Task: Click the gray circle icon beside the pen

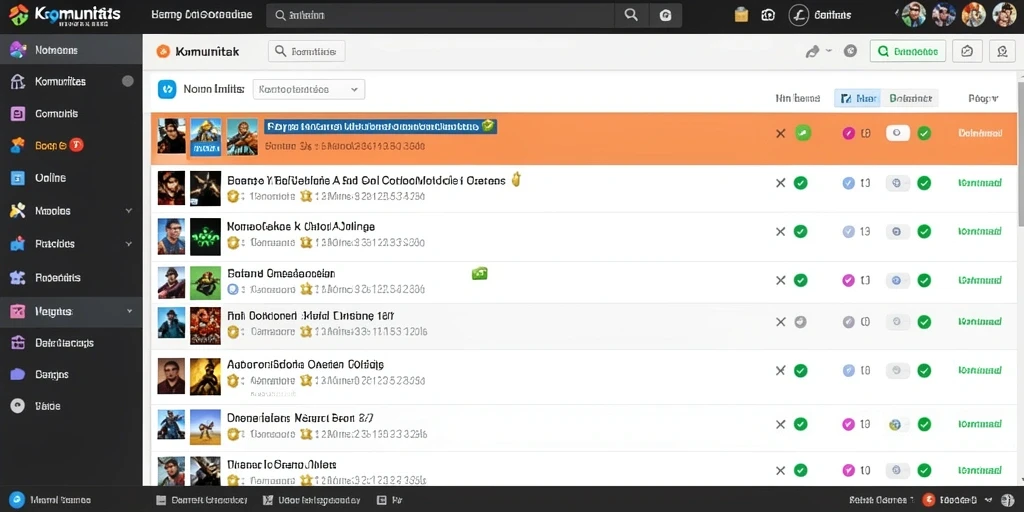Action: point(850,51)
